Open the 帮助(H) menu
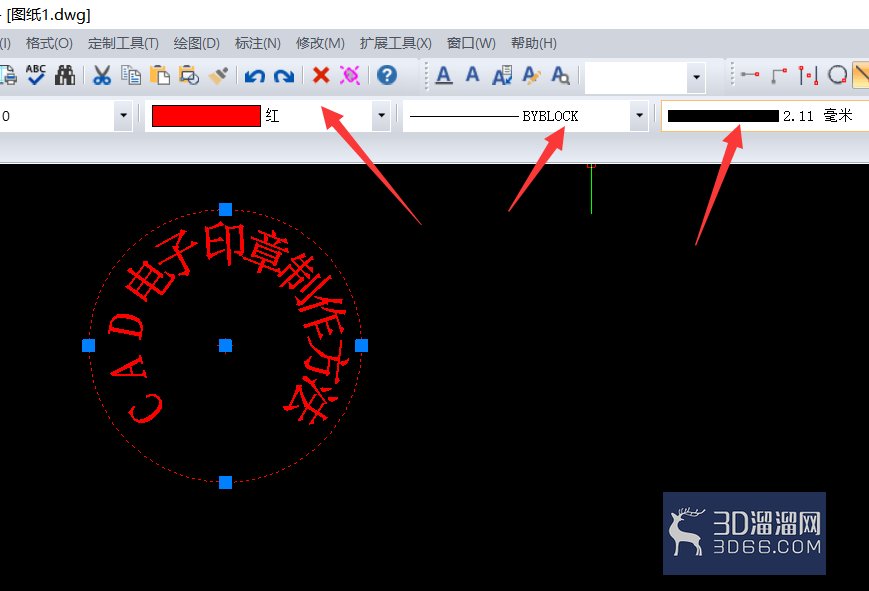 click(534, 43)
